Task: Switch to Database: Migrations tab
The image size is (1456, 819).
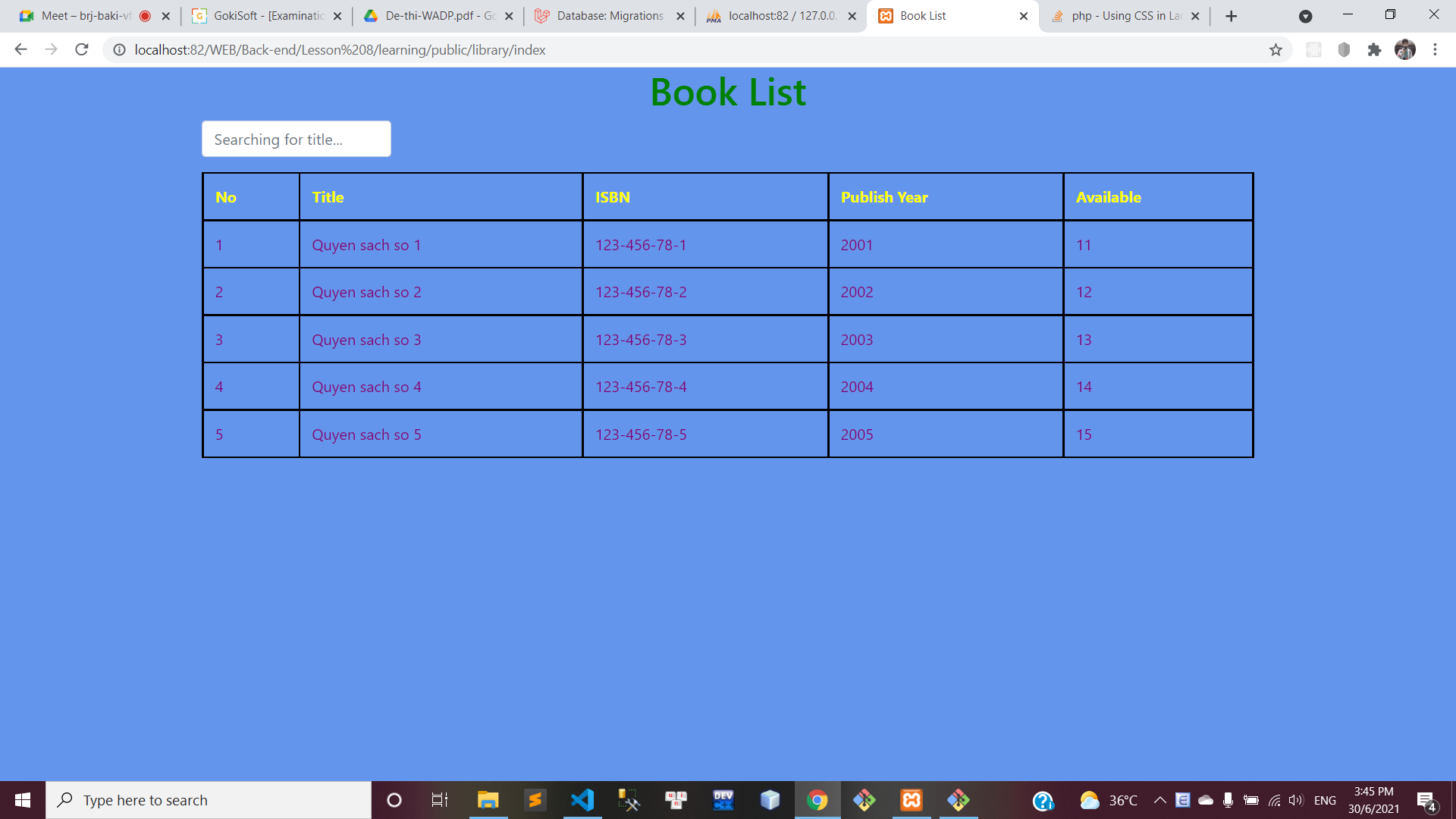Action: 610,16
